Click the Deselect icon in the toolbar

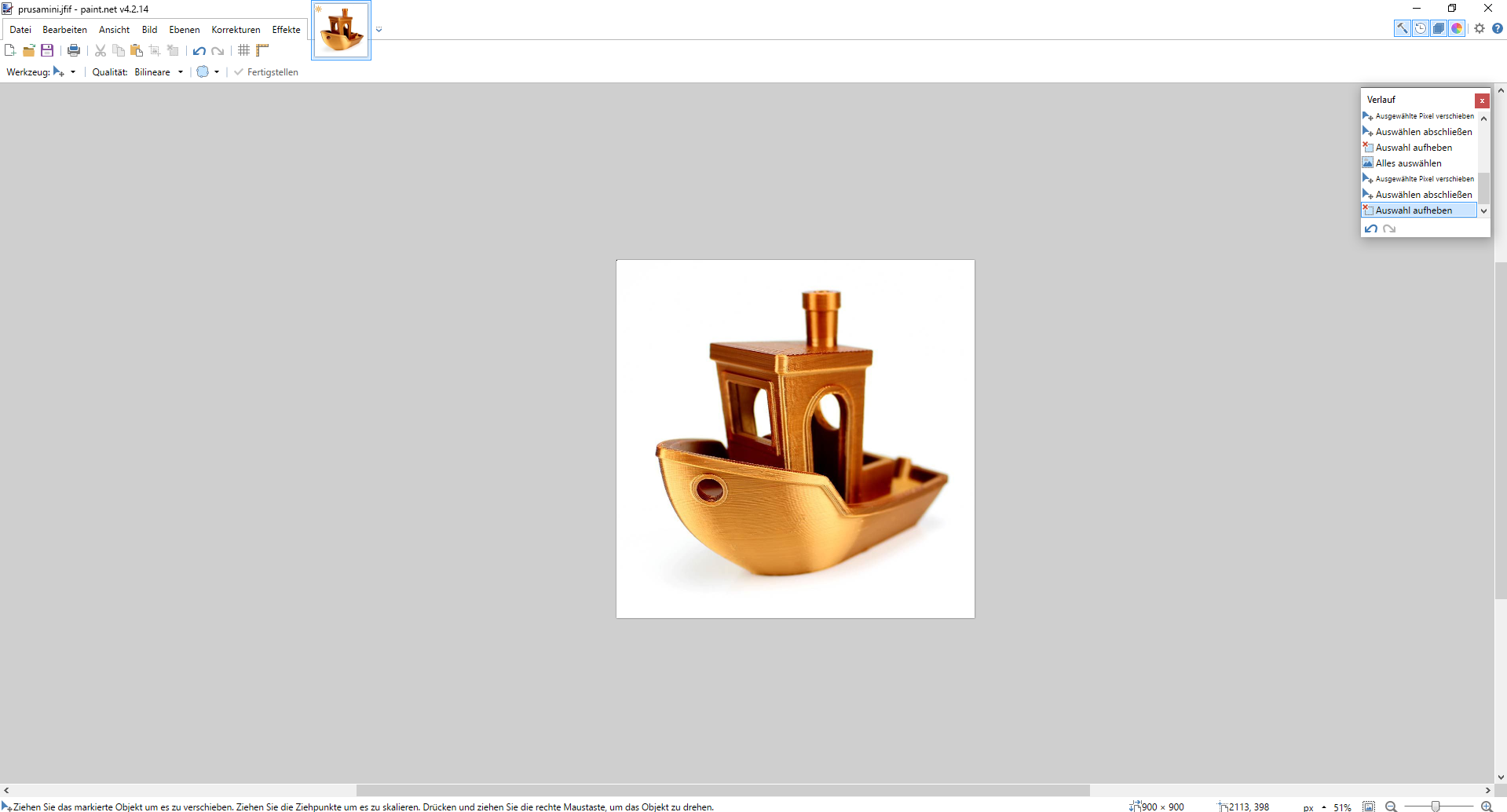click(173, 50)
